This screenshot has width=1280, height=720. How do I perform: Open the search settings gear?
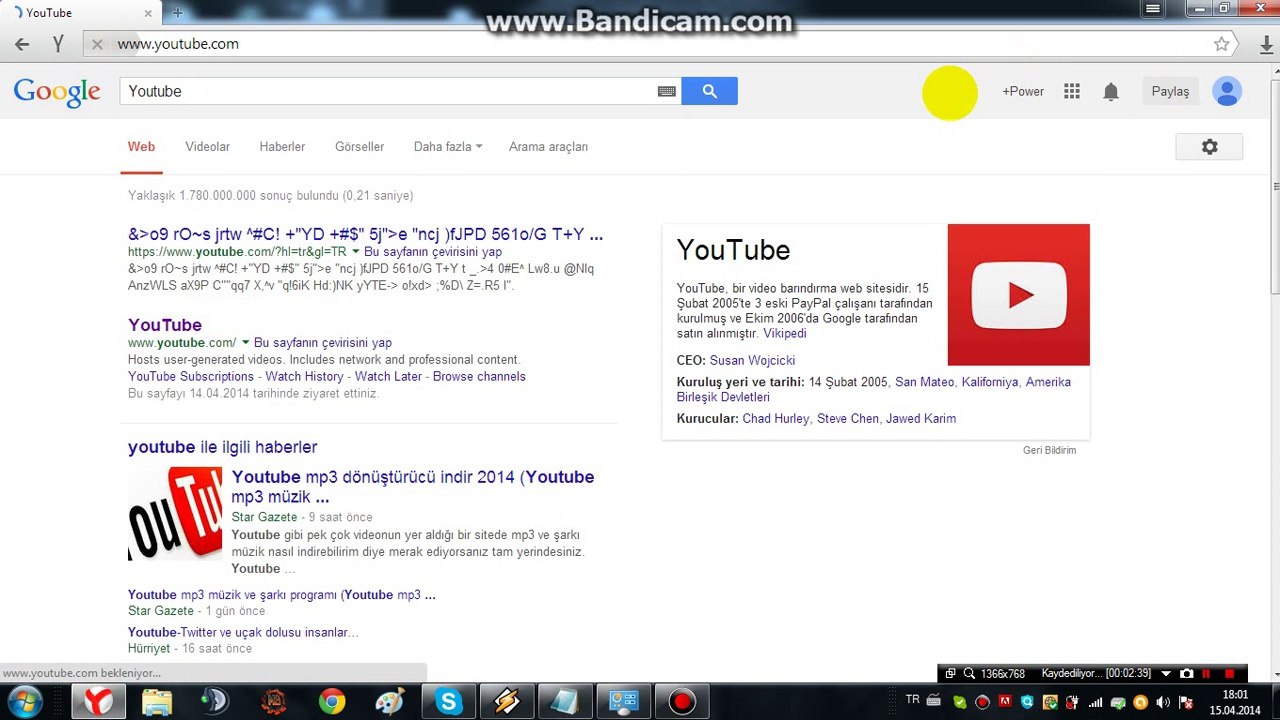[1210, 147]
